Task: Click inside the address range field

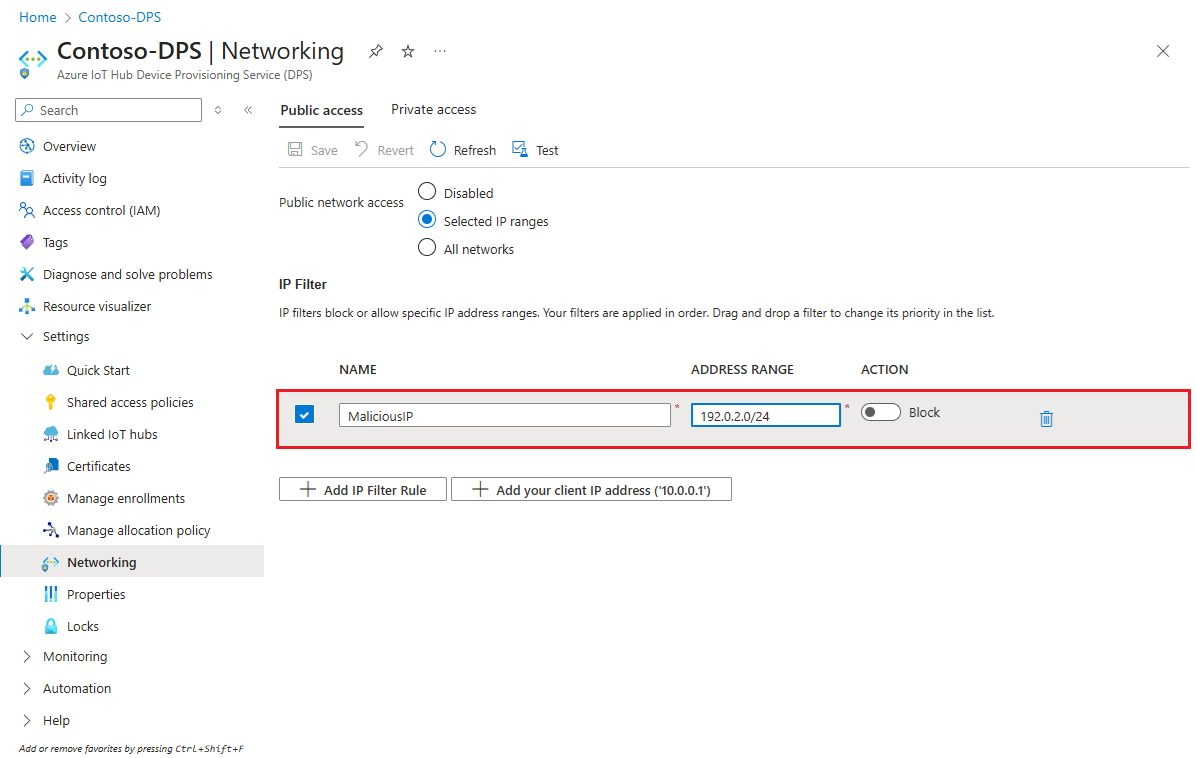Action: tap(765, 414)
